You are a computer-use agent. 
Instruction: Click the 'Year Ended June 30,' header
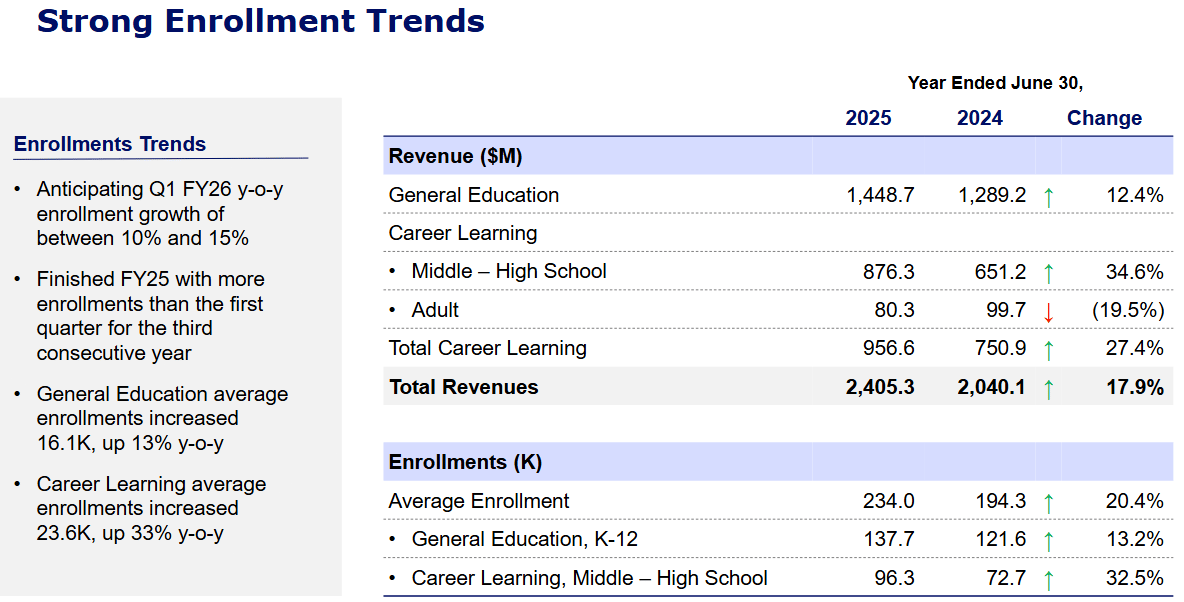coord(995,83)
